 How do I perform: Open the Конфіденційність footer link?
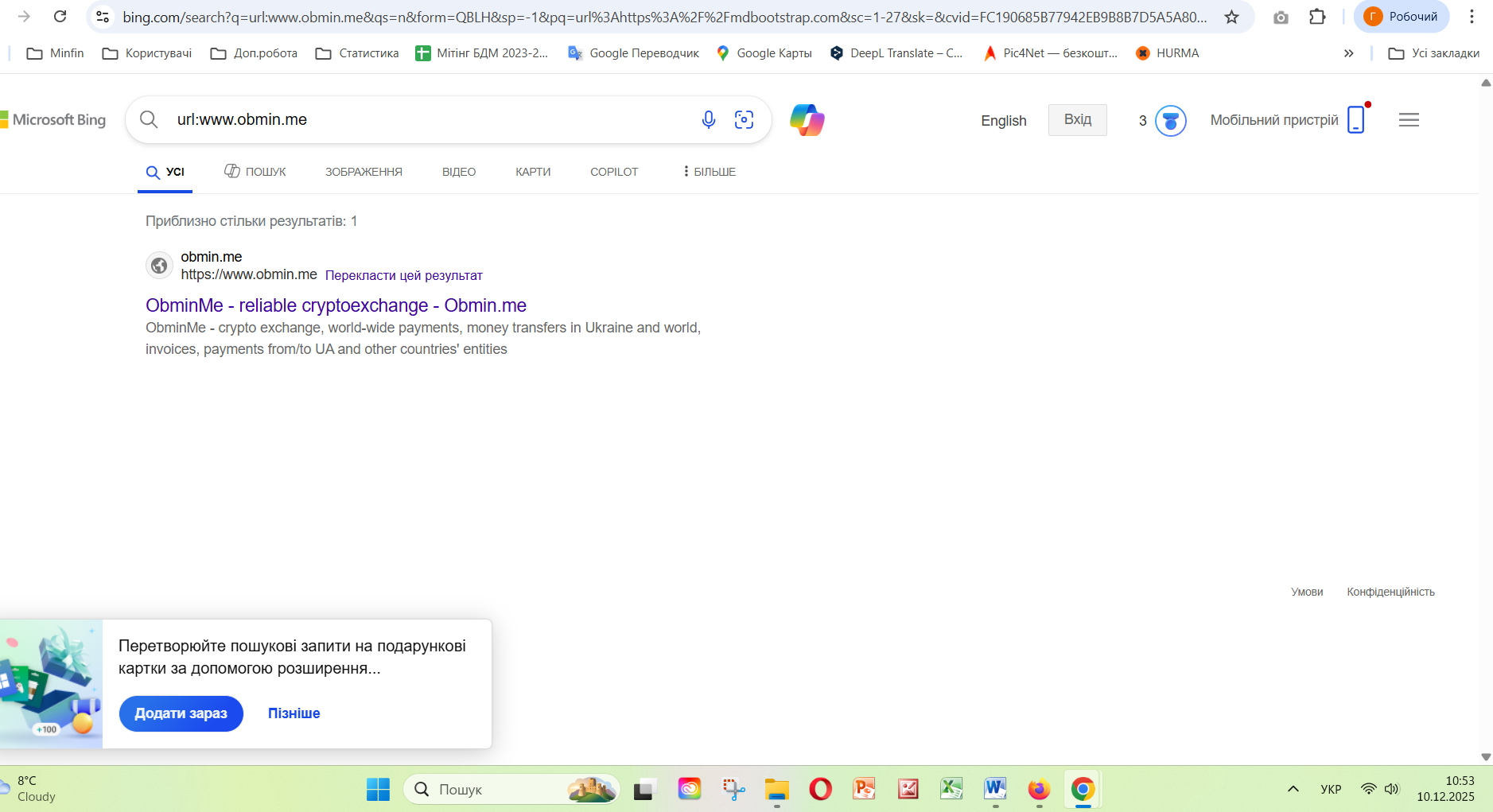click(1390, 592)
